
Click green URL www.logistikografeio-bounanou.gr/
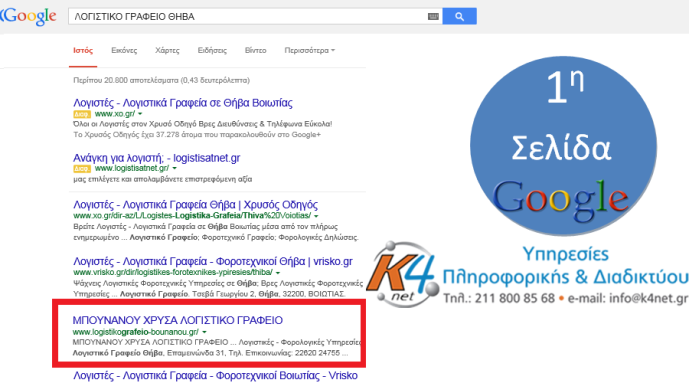point(135,332)
